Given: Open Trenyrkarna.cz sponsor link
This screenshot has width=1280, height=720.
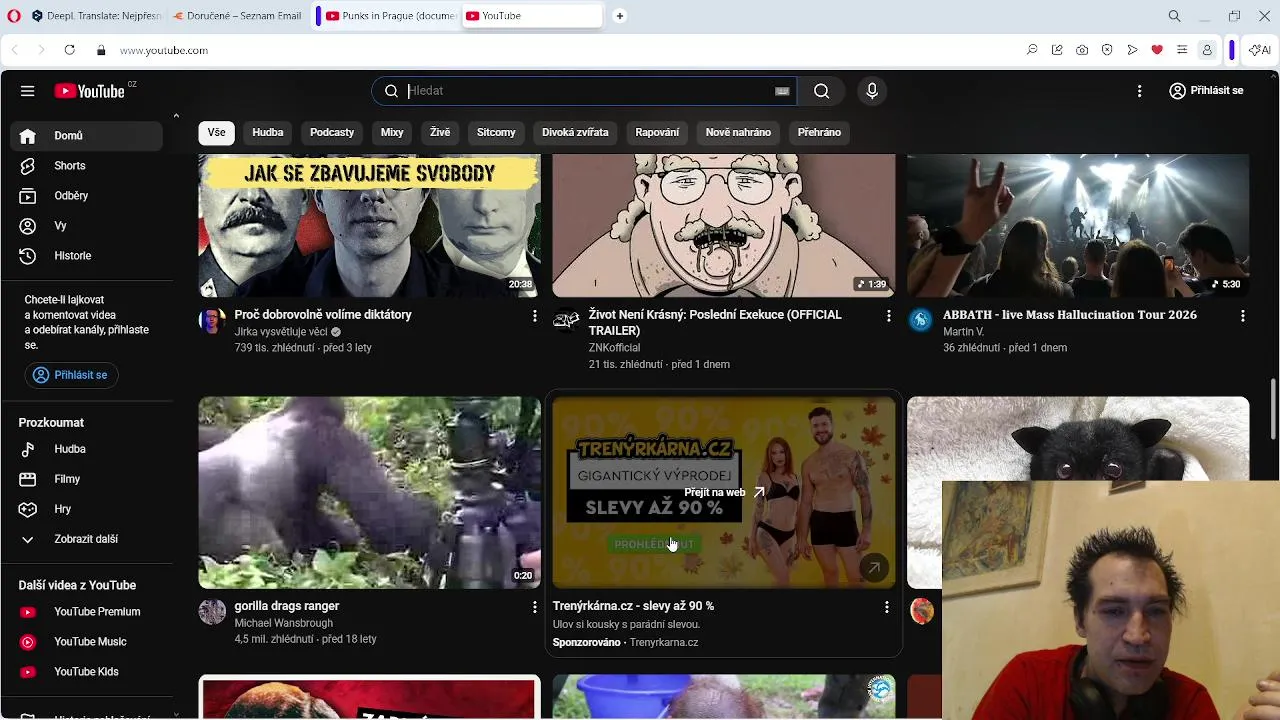Looking at the screenshot, I should (x=664, y=642).
